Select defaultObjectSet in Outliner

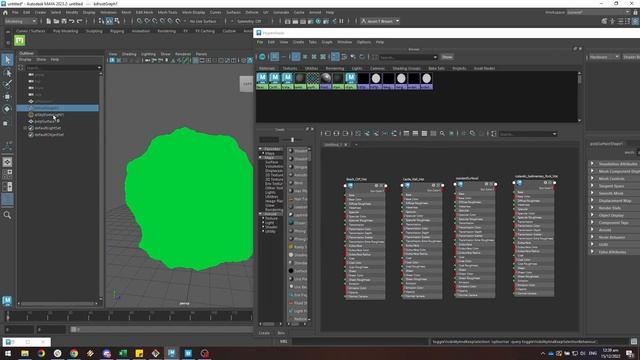[49, 135]
